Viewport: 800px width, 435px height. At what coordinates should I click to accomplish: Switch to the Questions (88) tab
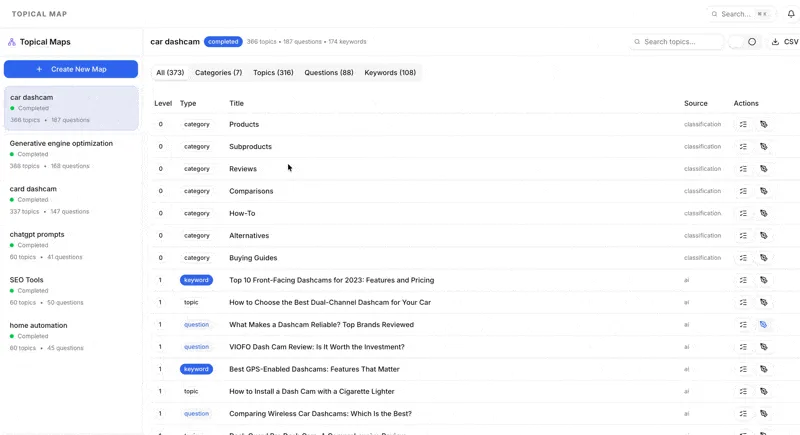point(329,73)
